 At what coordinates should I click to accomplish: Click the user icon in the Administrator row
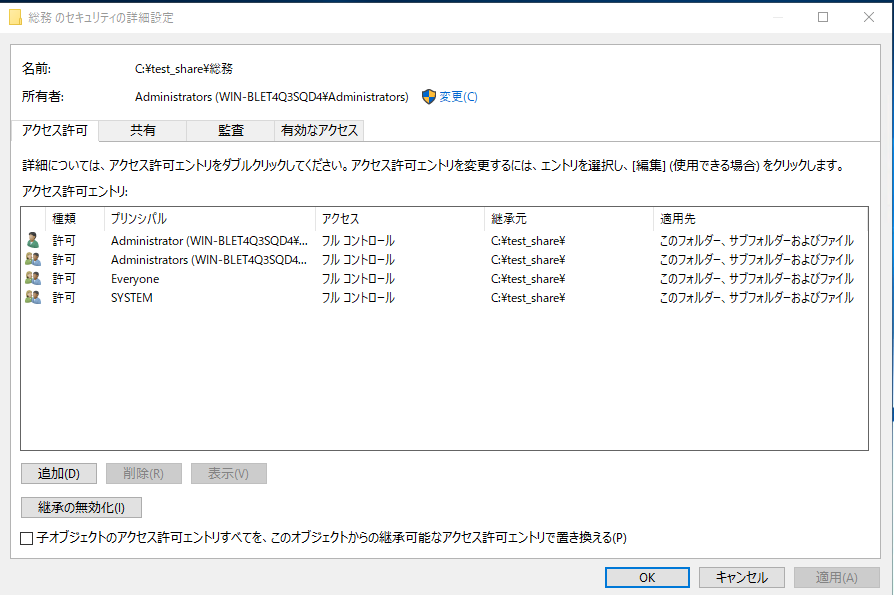(x=33, y=241)
